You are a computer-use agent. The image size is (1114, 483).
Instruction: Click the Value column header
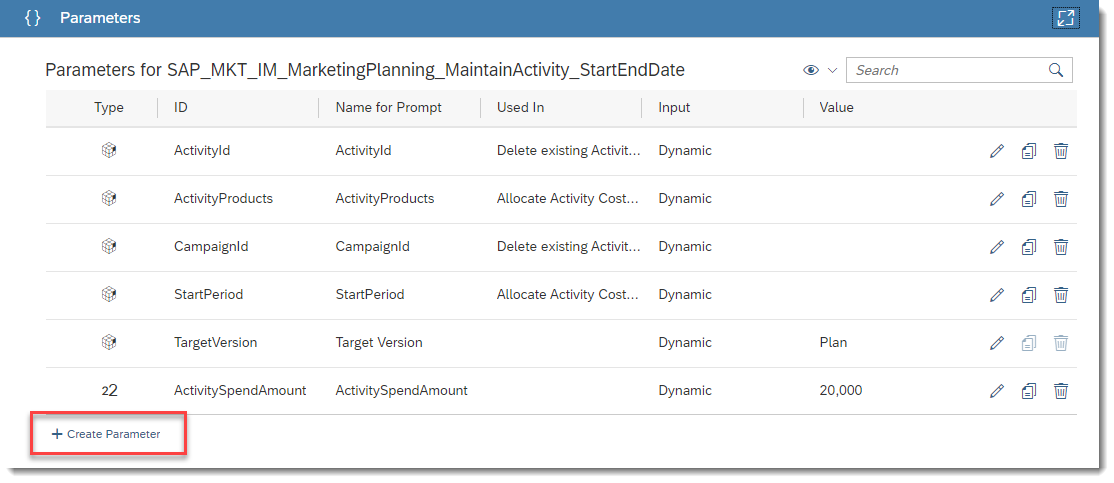[837, 107]
